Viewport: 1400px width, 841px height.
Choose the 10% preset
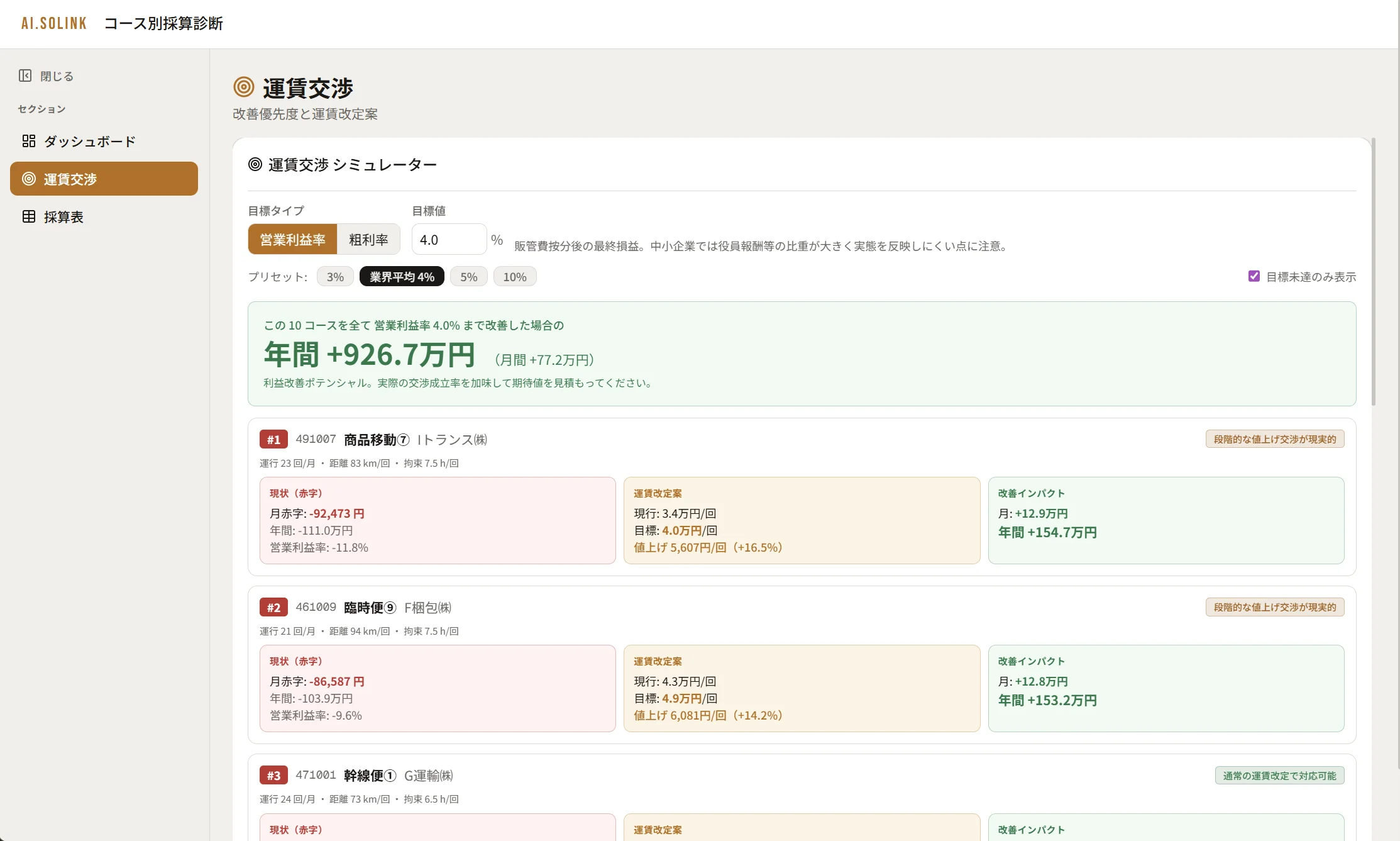click(x=515, y=277)
